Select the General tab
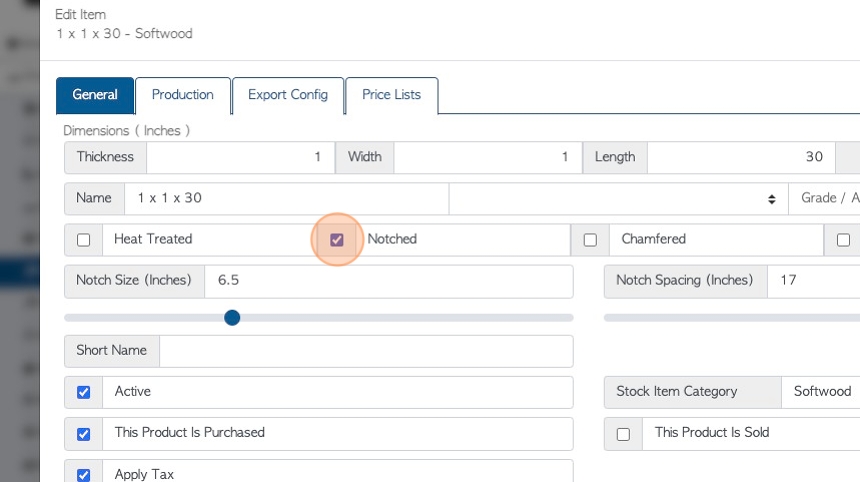The width and height of the screenshot is (860, 482). coord(95,95)
